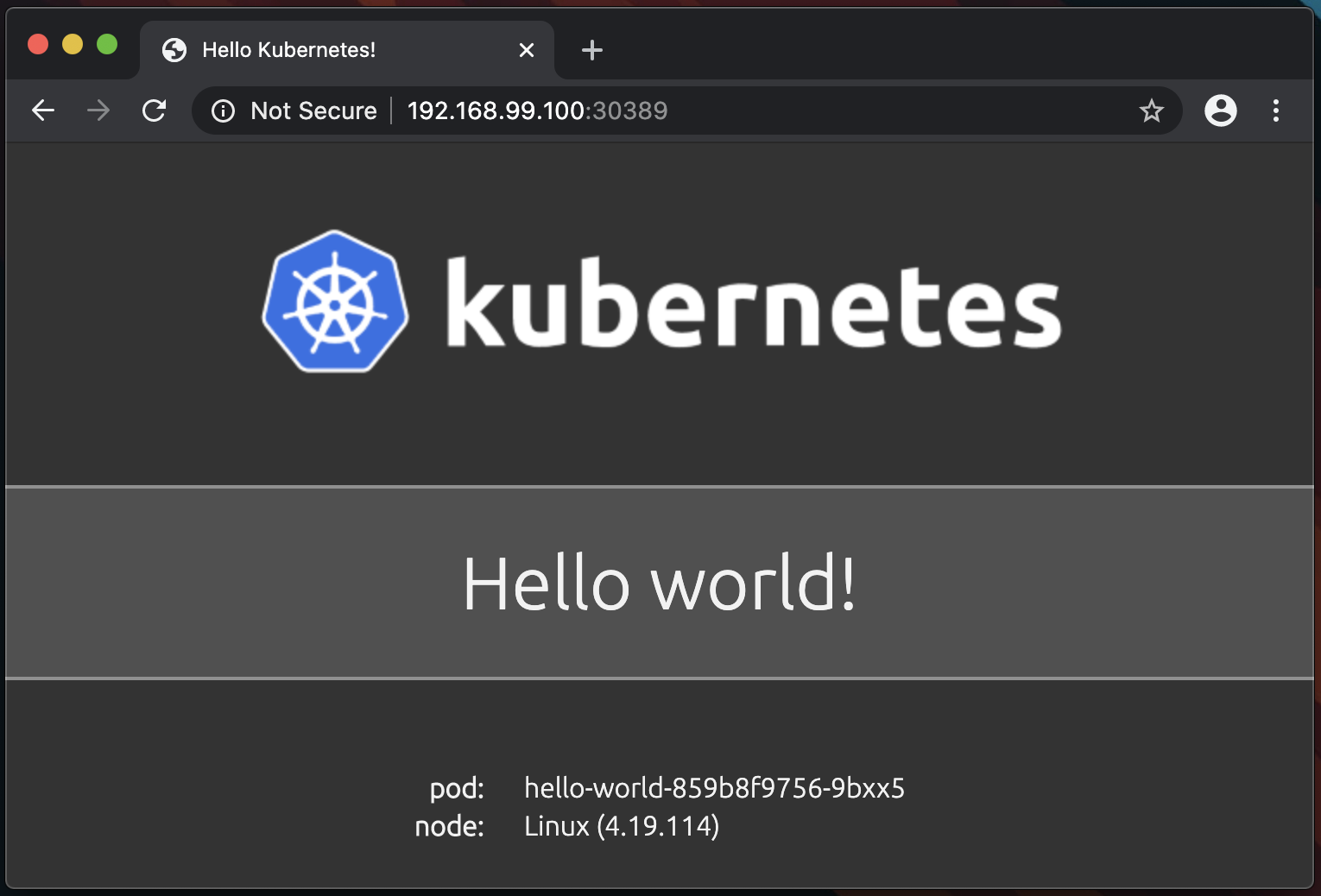This screenshot has width=1321, height=896.
Task: Click the Kubernetes helm wheel logo
Action: [336, 301]
